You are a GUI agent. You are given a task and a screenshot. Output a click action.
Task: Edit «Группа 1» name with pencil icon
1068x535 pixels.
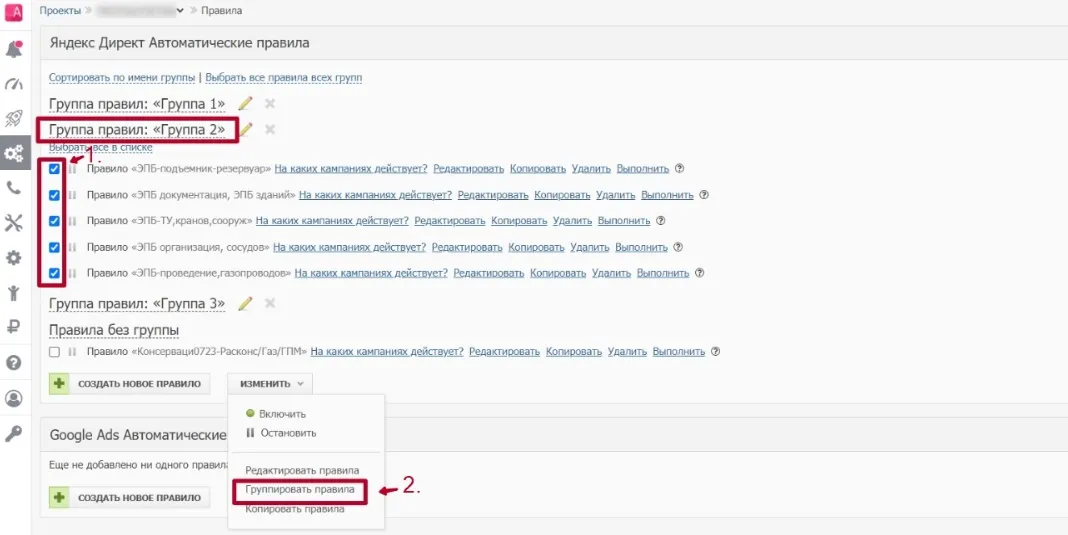245,104
